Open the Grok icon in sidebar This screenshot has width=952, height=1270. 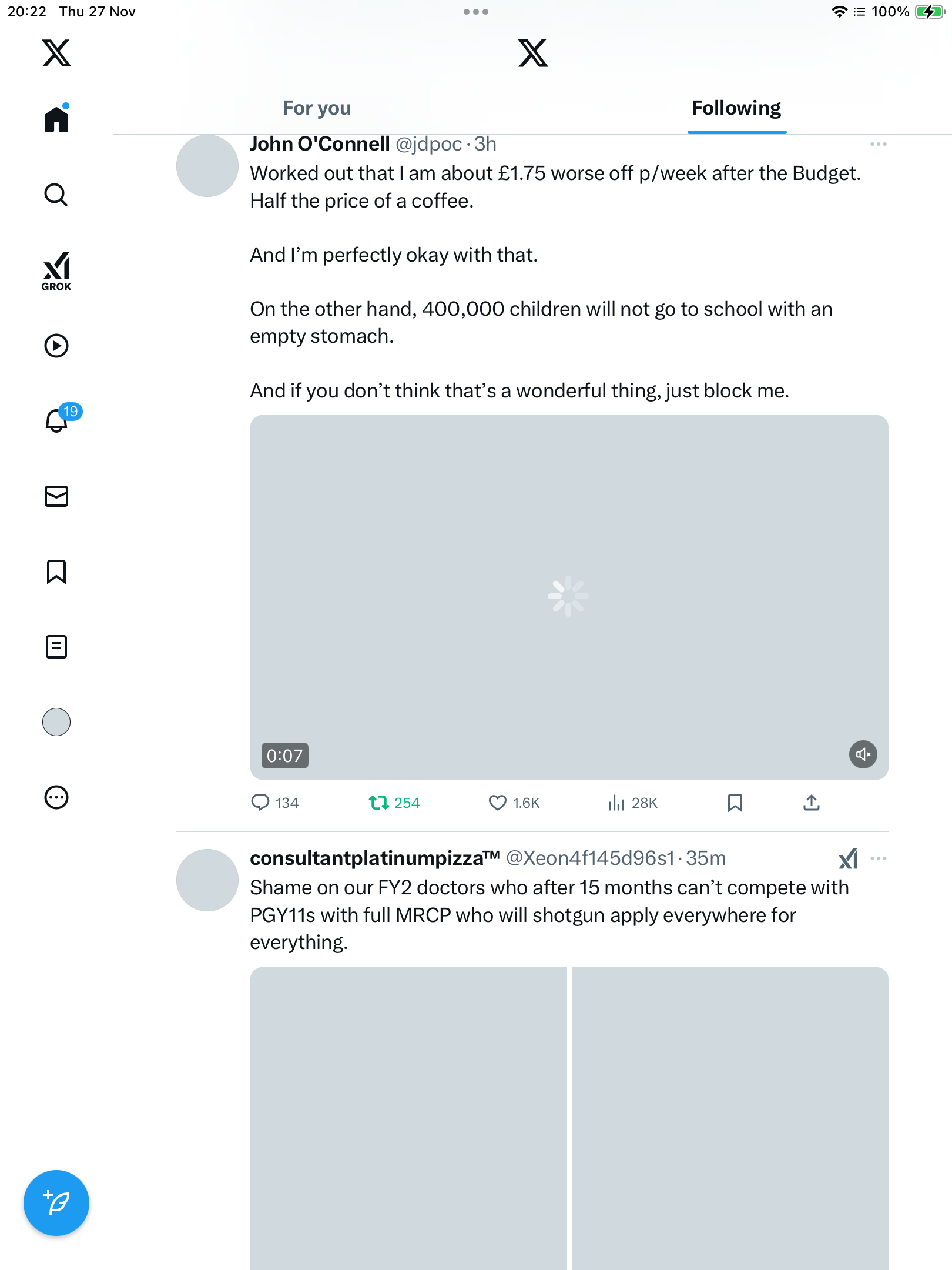tap(56, 272)
